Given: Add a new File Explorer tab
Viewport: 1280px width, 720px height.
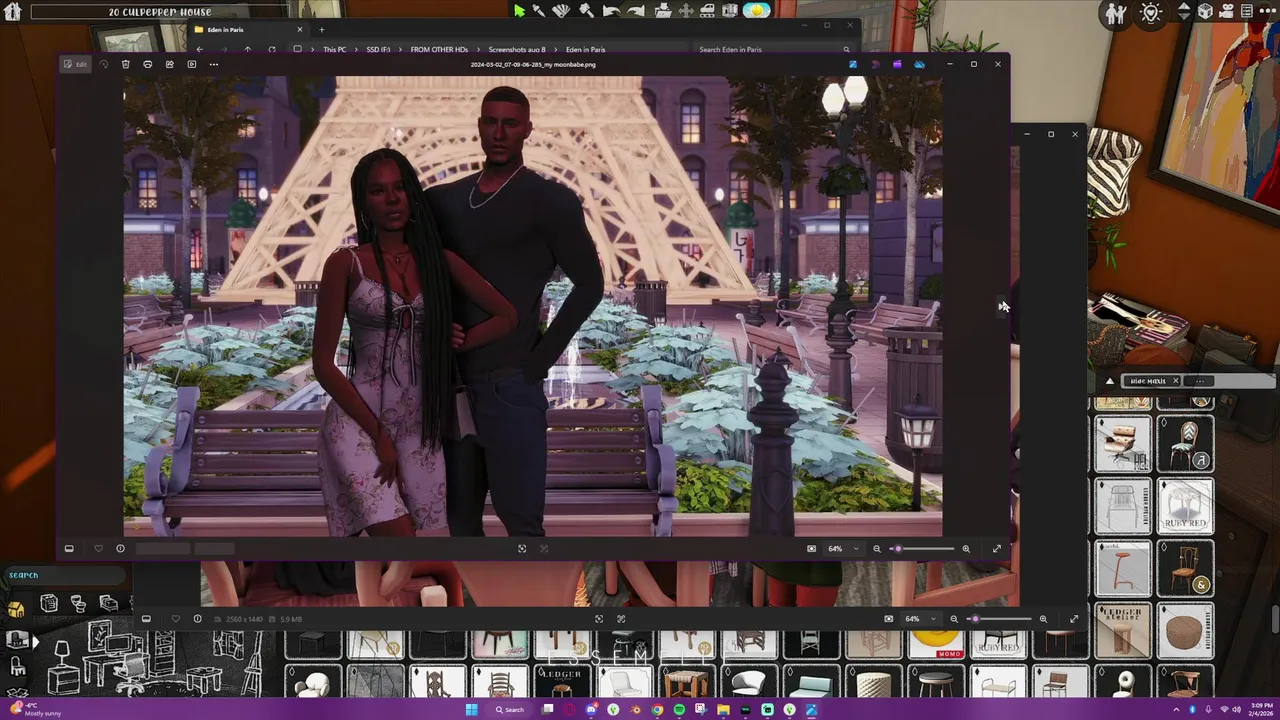Looking at the screenshot, I should point(321,29).
